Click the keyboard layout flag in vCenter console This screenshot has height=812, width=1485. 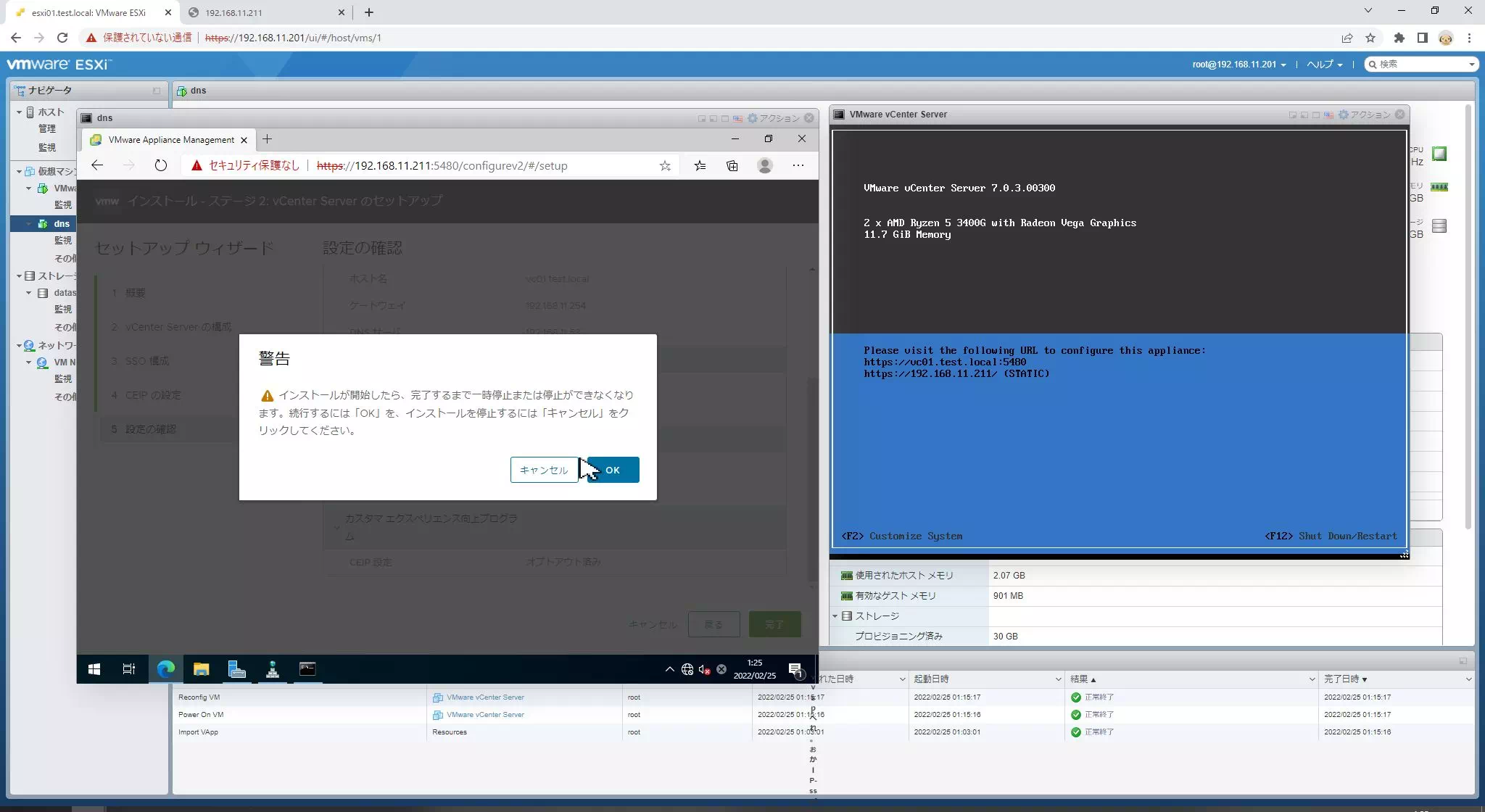1328,115
